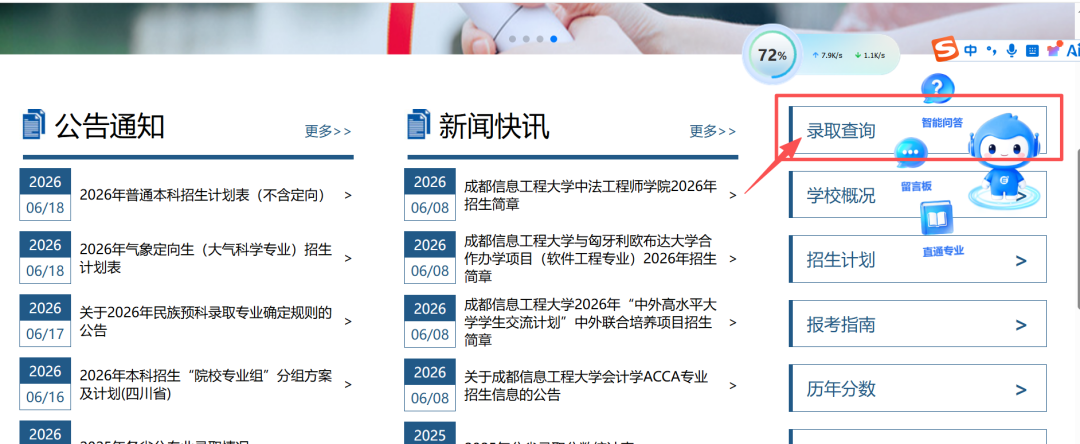This screenshot has height=444, width=1080.
Task: Open the 历年分数 menu entry
Action: 917,388
